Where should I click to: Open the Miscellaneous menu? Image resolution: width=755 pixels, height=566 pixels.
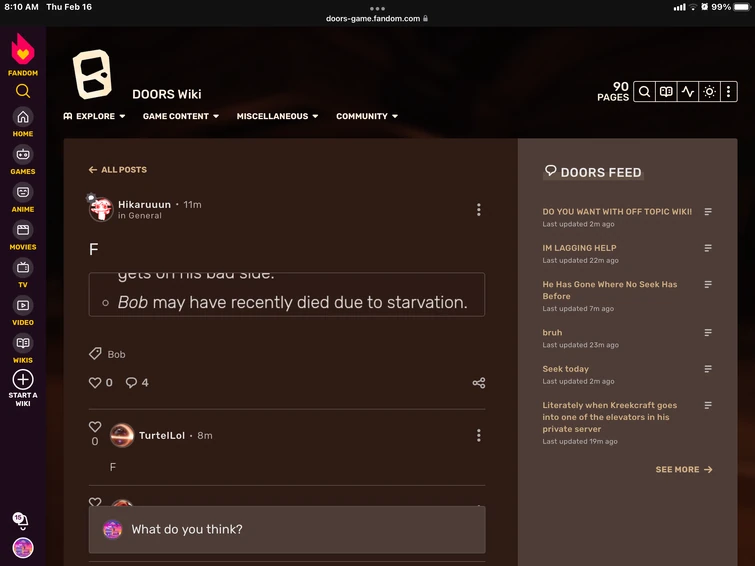pos(277,116)
